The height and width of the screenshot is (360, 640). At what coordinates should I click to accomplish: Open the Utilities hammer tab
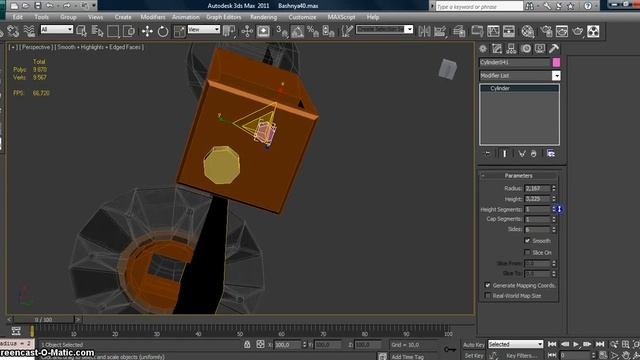pos(554,49)
